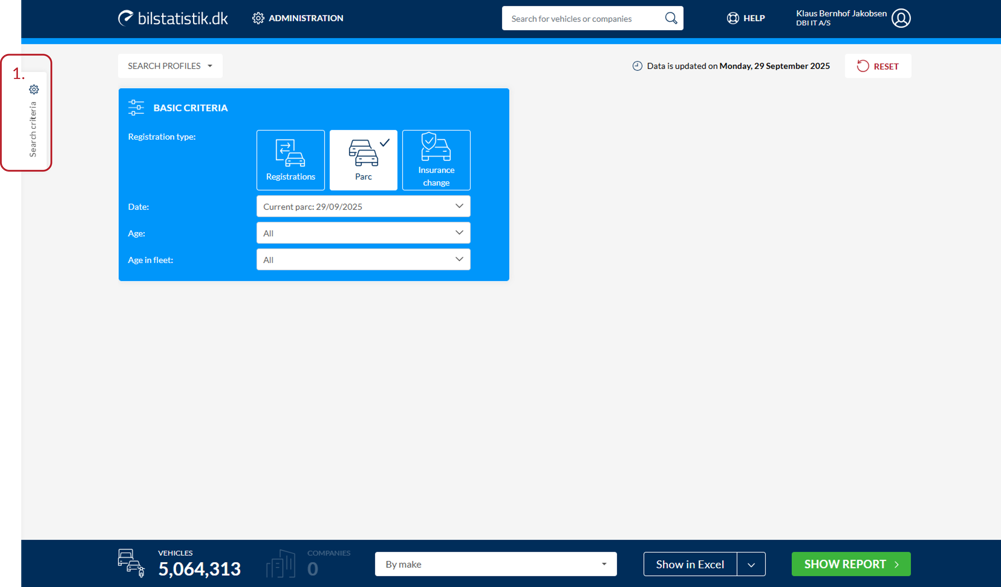Select the Registrations registration type
Viewport: 1001px width, 587px height.
pos(290,160)
